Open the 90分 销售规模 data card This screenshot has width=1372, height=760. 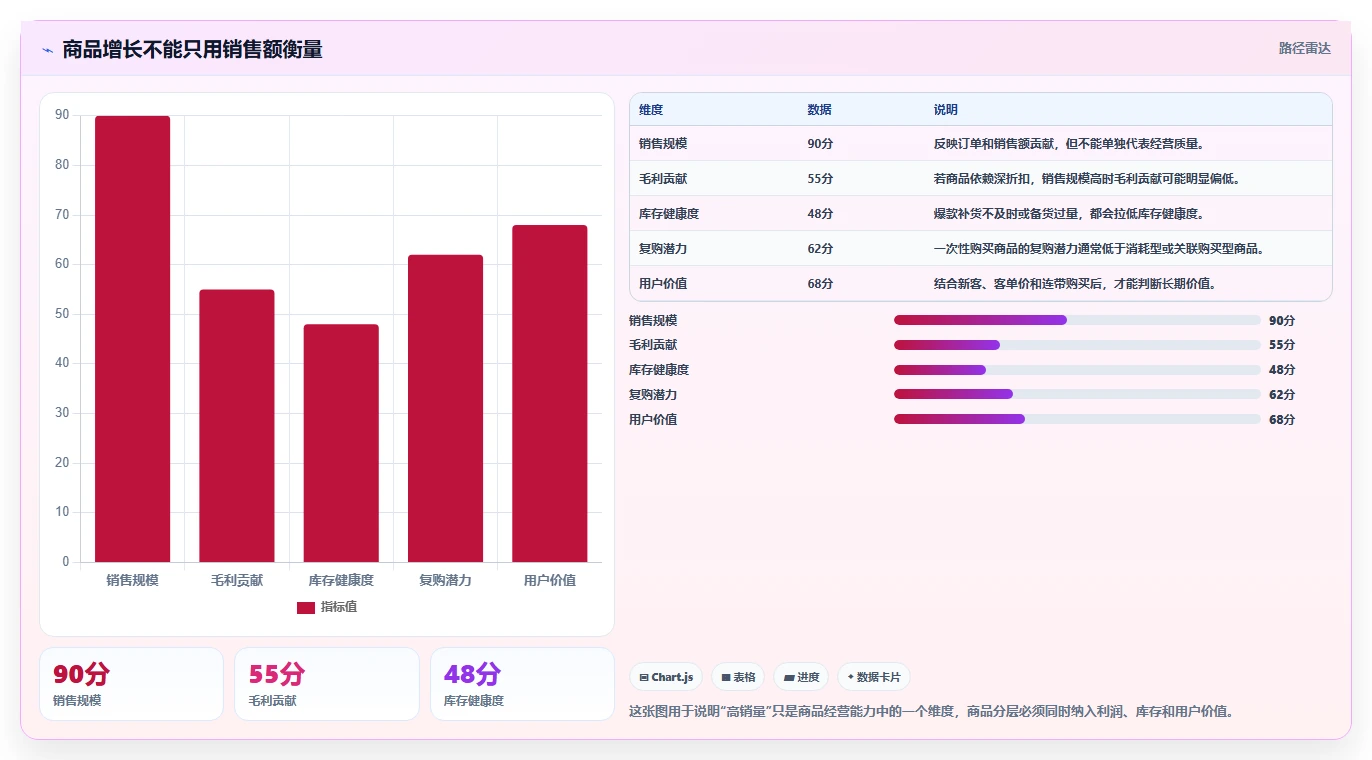(x=131, y=684)
